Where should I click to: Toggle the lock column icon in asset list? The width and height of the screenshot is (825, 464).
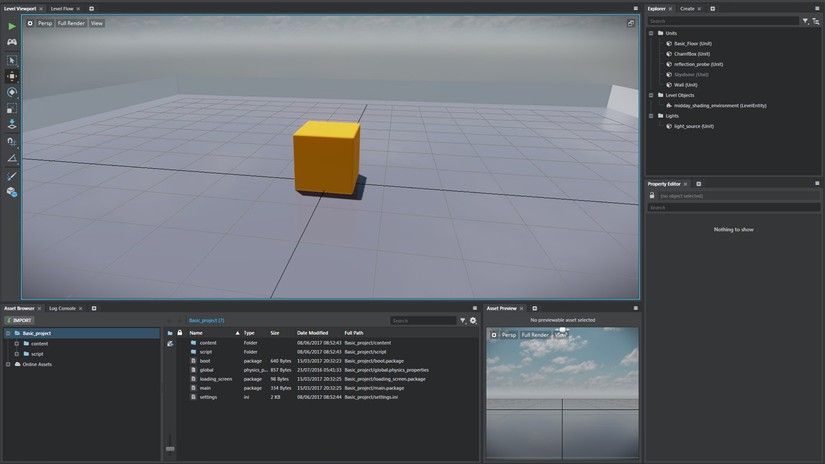[179, 333]
